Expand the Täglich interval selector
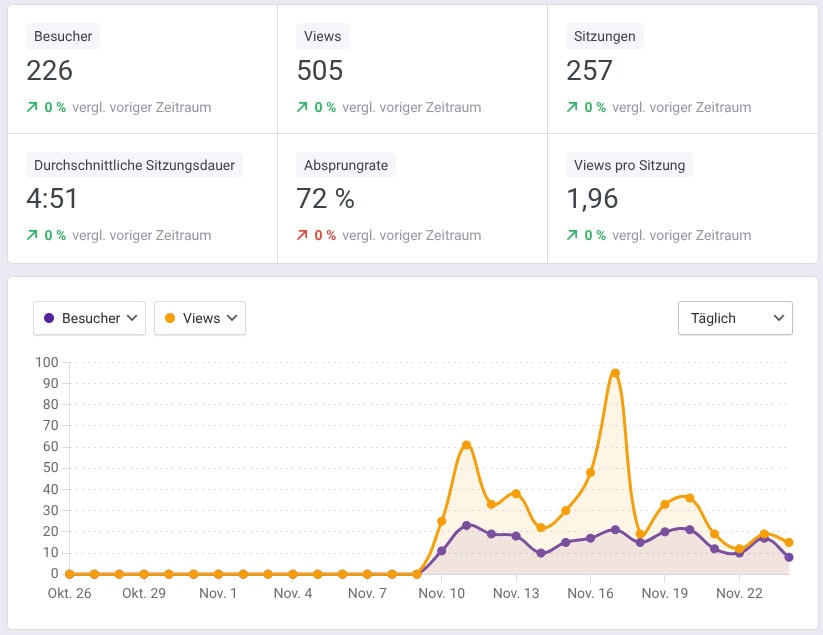The image size is (823, 635). 735,318
